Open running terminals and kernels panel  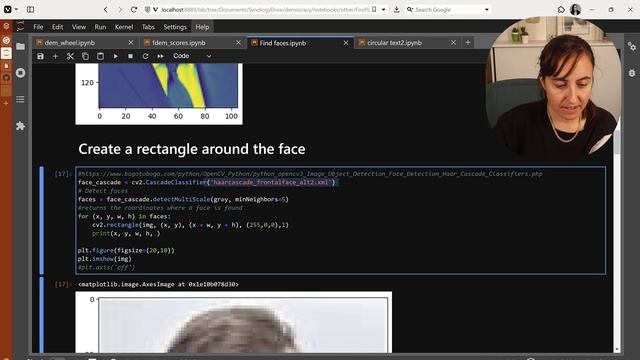(20, 73)
